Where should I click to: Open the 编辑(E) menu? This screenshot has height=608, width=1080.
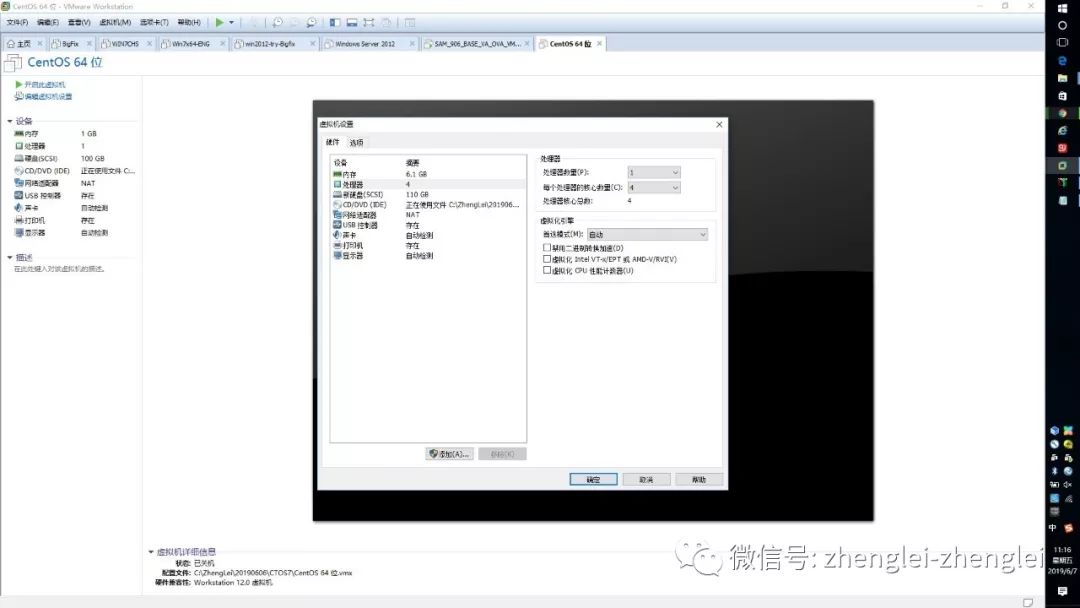[48, 23]
